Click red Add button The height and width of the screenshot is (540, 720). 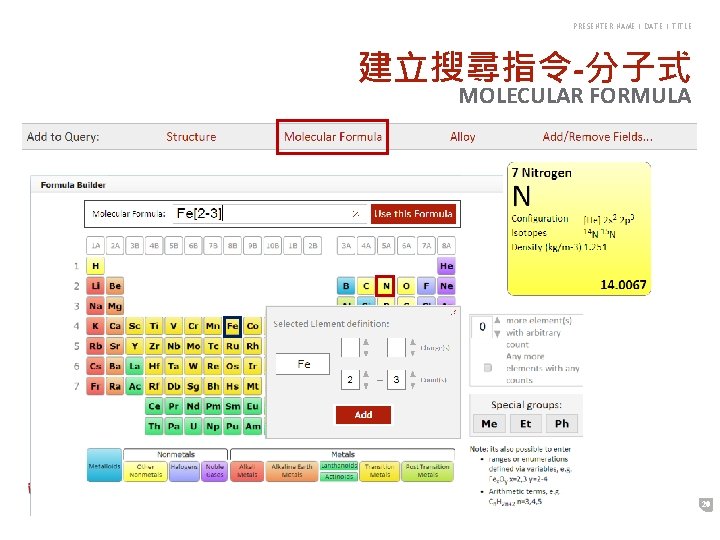[363, 415]
